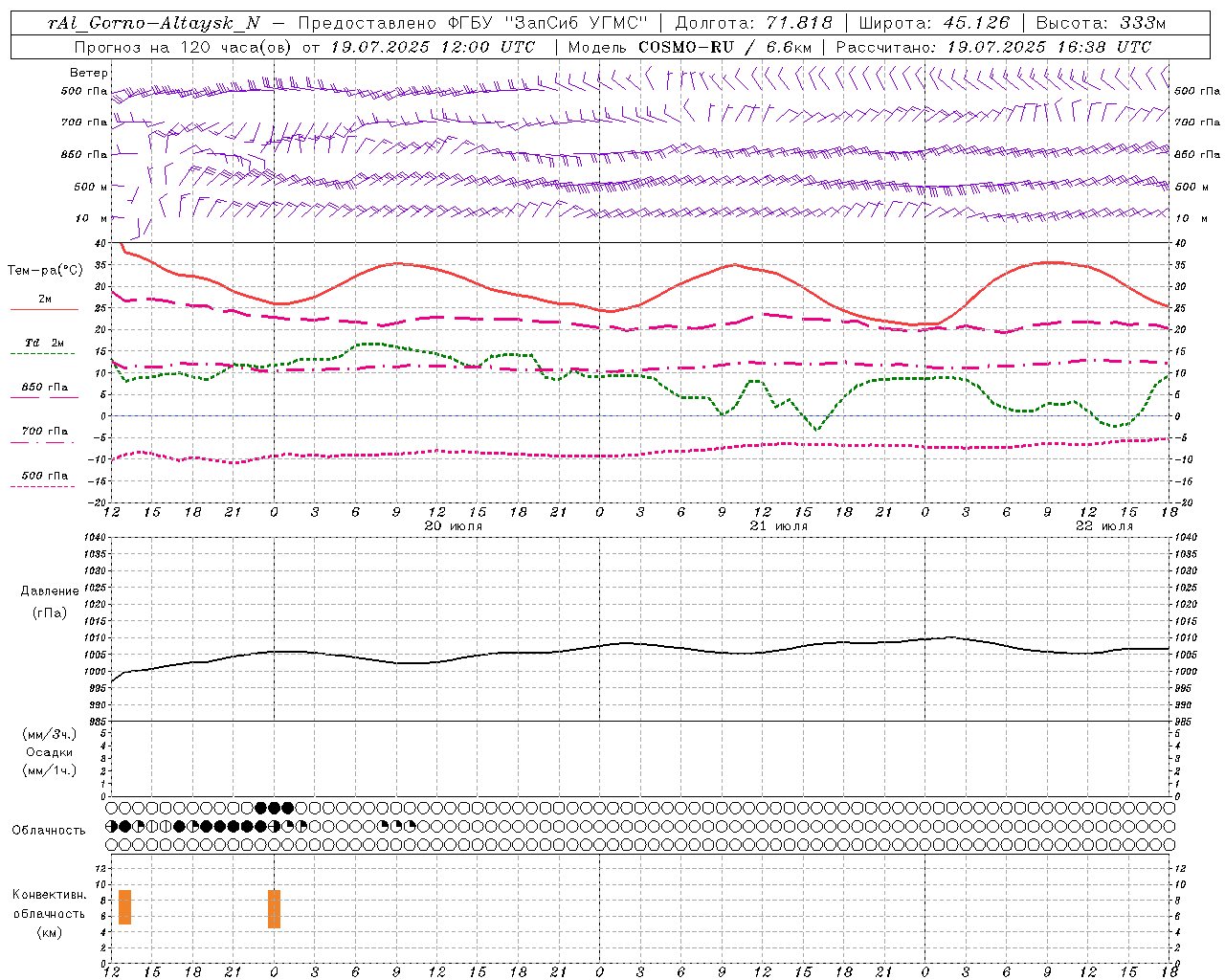The width and height of the screenshot is (1225, 980).
Task: Click the 700 гПа temperature legend entry
Action: [45, 431]
